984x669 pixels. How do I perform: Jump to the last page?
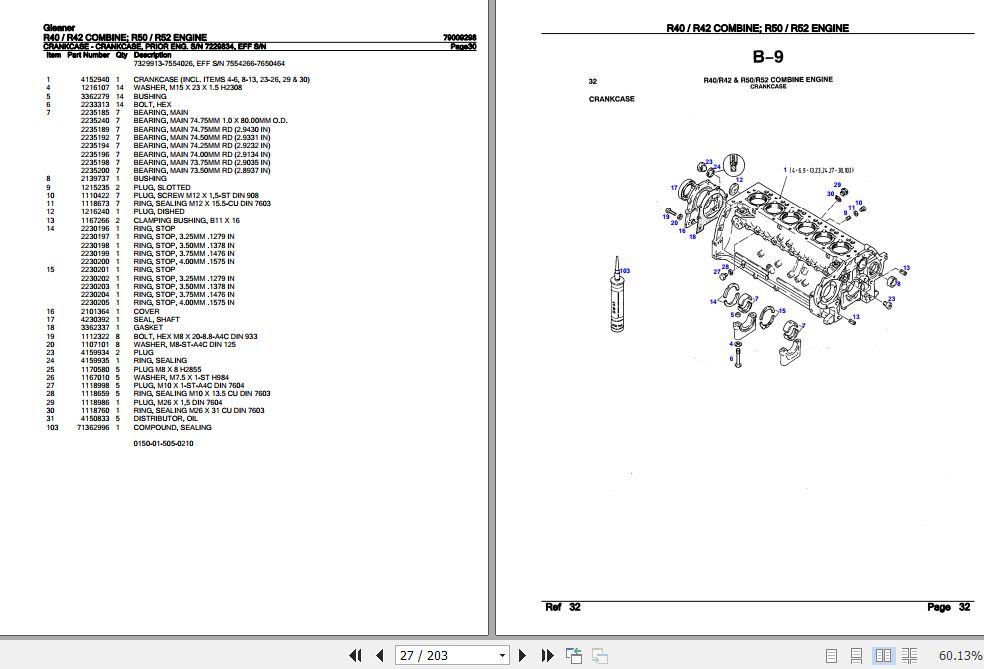[x=547, y=655]
